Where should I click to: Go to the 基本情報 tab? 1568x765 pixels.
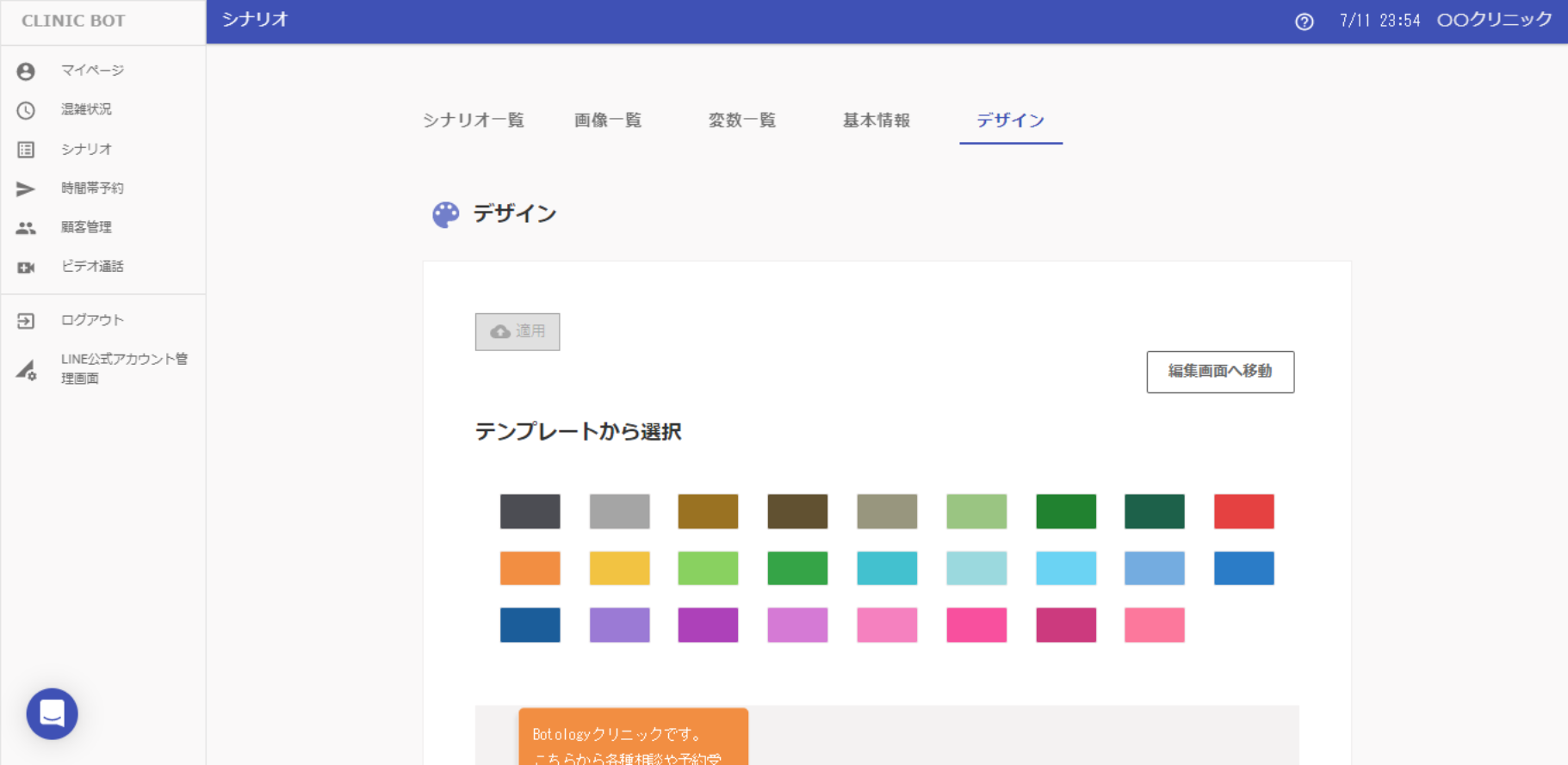(876, 120)
